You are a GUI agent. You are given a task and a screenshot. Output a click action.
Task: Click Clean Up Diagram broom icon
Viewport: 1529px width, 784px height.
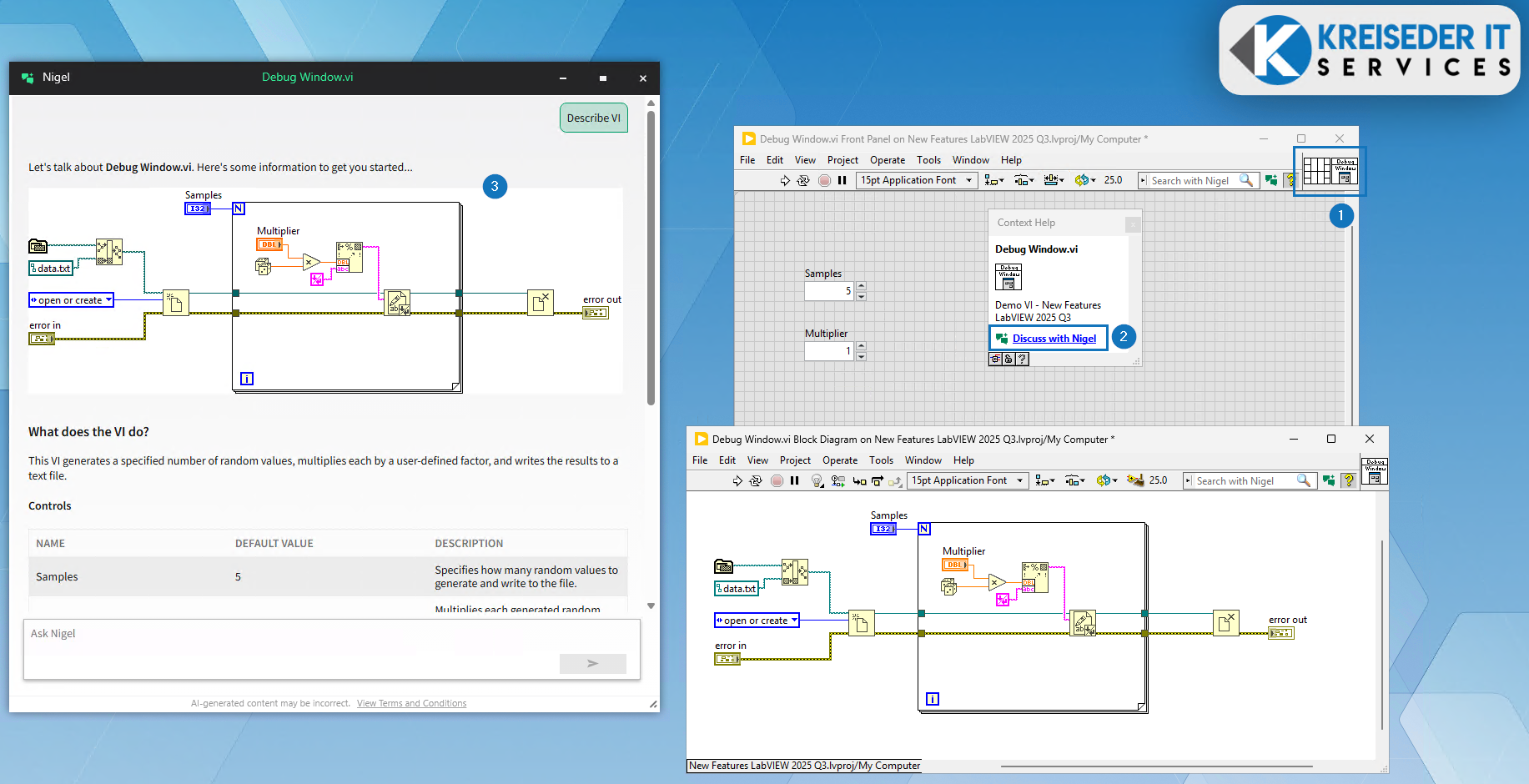coord(1134,480)
